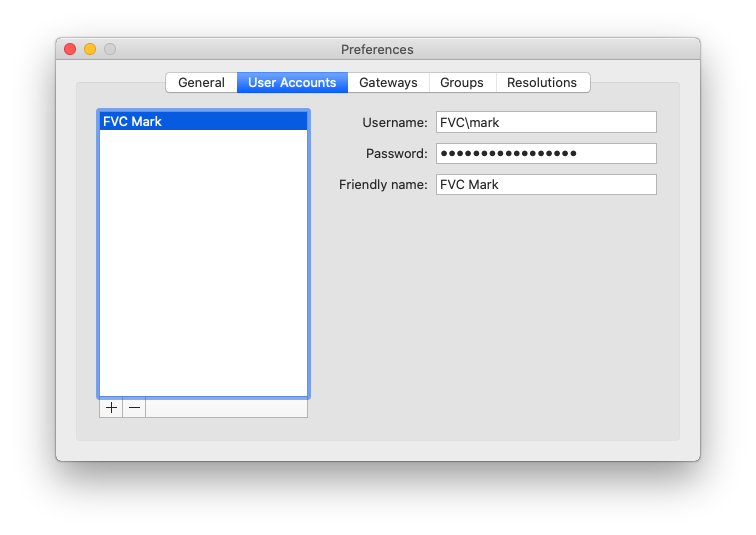Select the User Accounts tab
Screen dimensions: 756x535
point(292,82)
